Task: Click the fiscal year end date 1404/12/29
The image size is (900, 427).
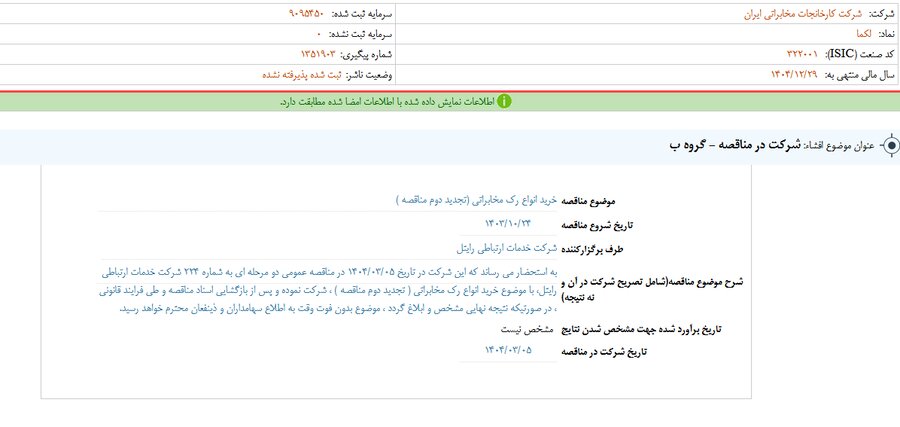Action: click(780, 75)
